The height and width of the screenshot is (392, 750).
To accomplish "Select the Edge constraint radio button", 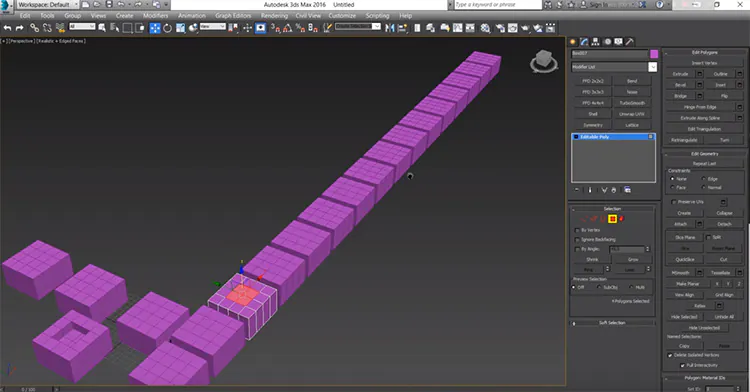I will point(704,179).
